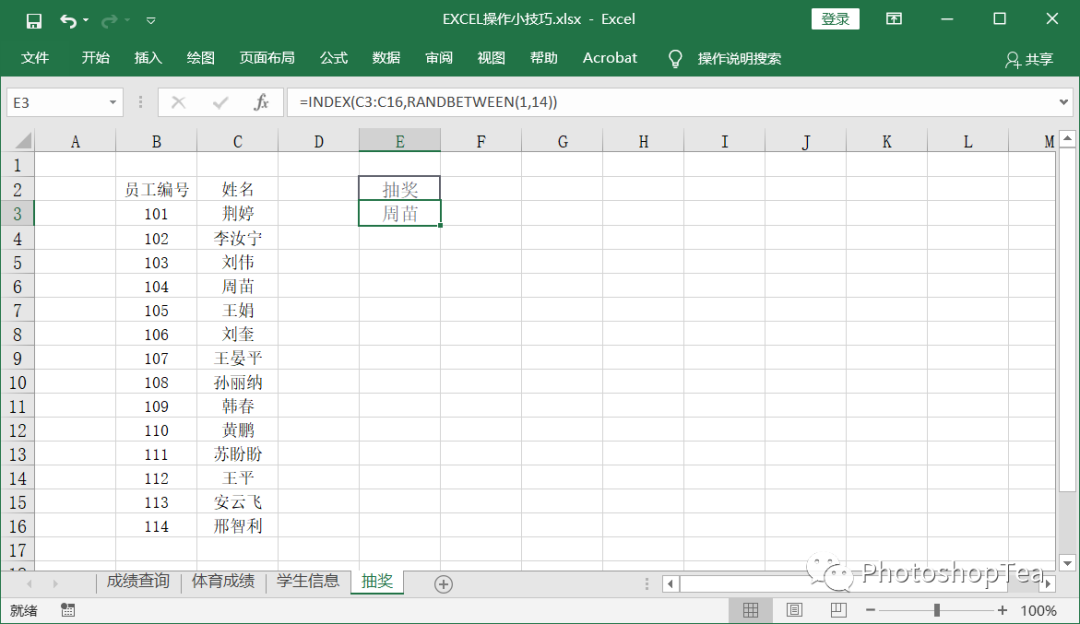Screen dimensions: 1080x624
Task: Click the Undo arrow icon
Action: [x=68, y=21]
